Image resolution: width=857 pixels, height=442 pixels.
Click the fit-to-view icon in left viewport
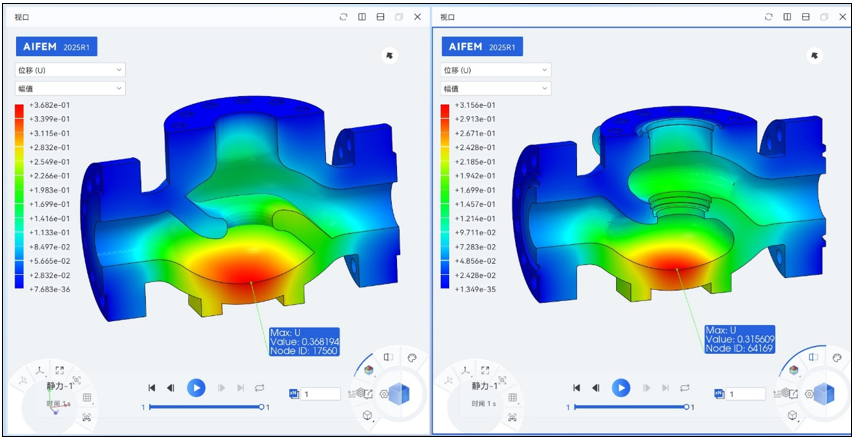[x=60, y=370]
